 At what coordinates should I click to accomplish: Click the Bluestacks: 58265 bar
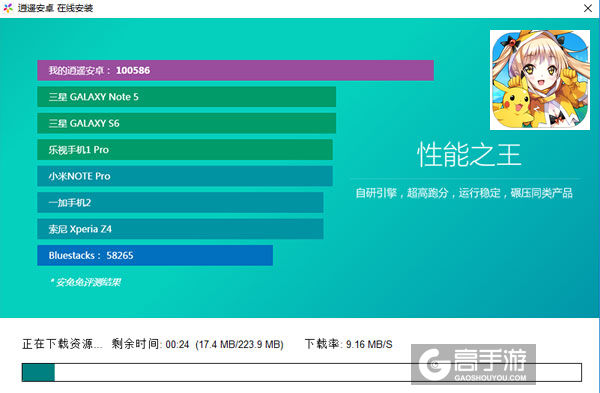[x=155, y=255]
